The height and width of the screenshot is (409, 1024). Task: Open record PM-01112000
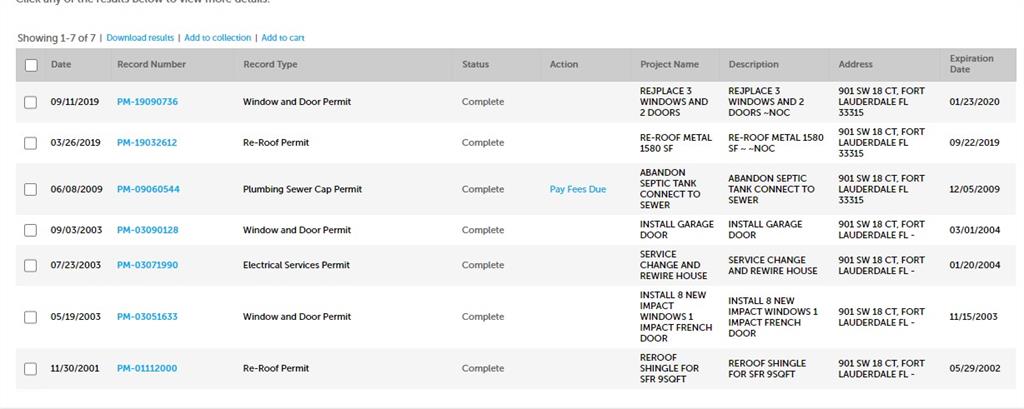tap(147, 368)
